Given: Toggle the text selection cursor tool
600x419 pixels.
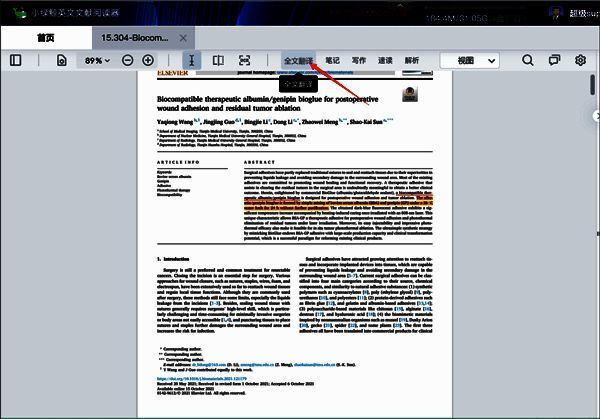Looking at the screenshot, I should point(191,61).
